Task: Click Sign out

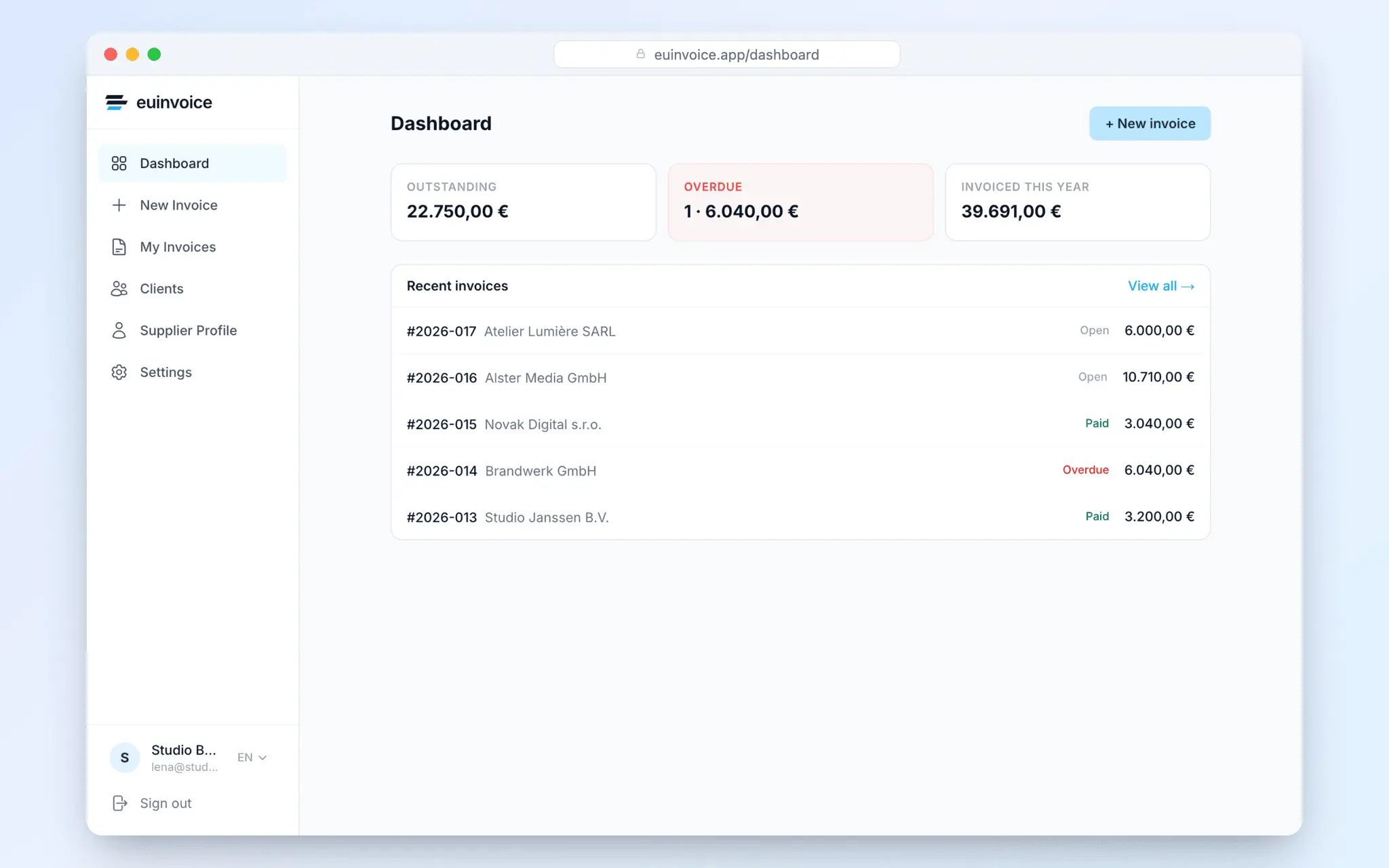Action: [x=165, y=803]
